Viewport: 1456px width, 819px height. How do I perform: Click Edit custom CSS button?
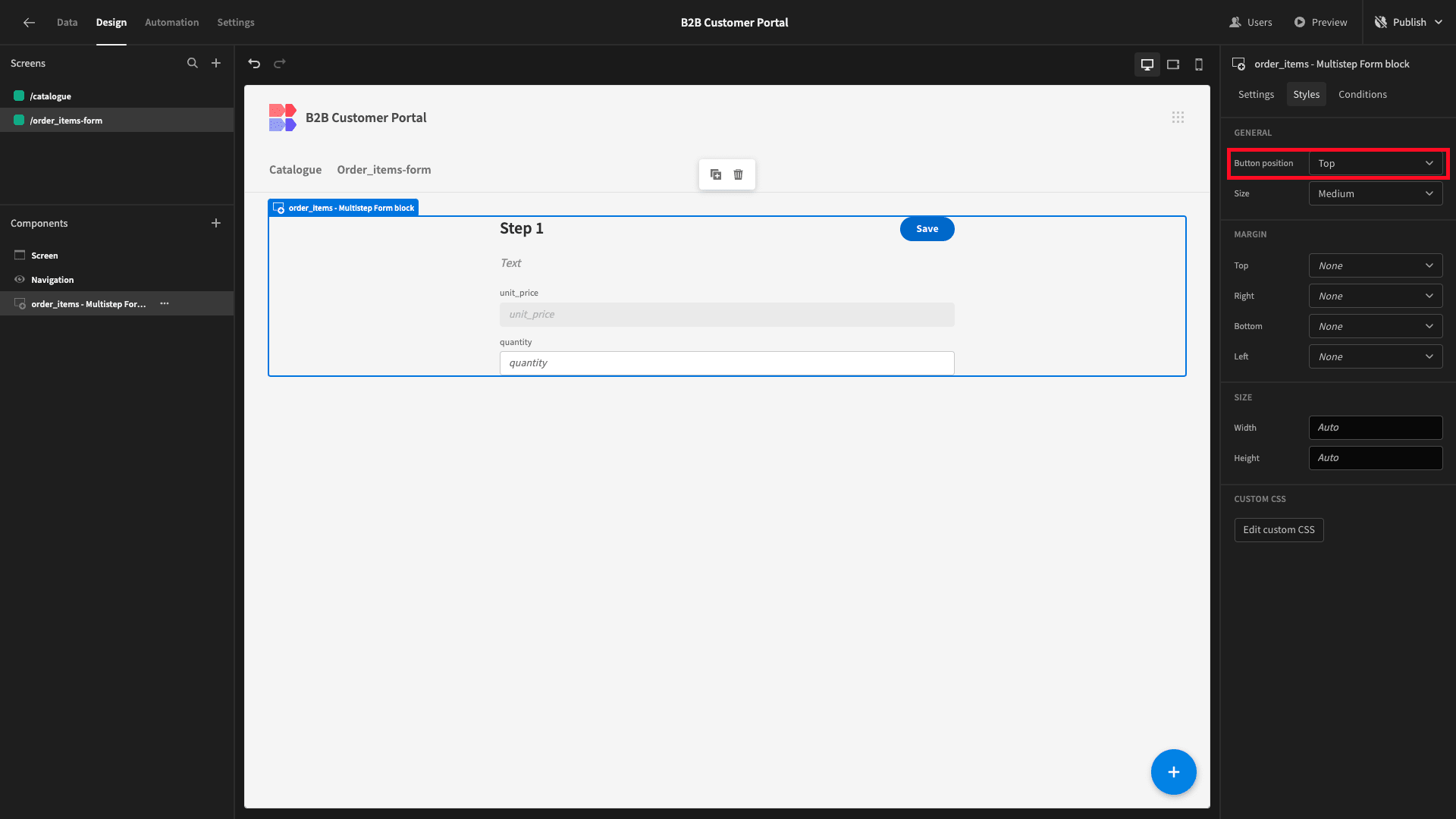click(x=1279, y=530)
